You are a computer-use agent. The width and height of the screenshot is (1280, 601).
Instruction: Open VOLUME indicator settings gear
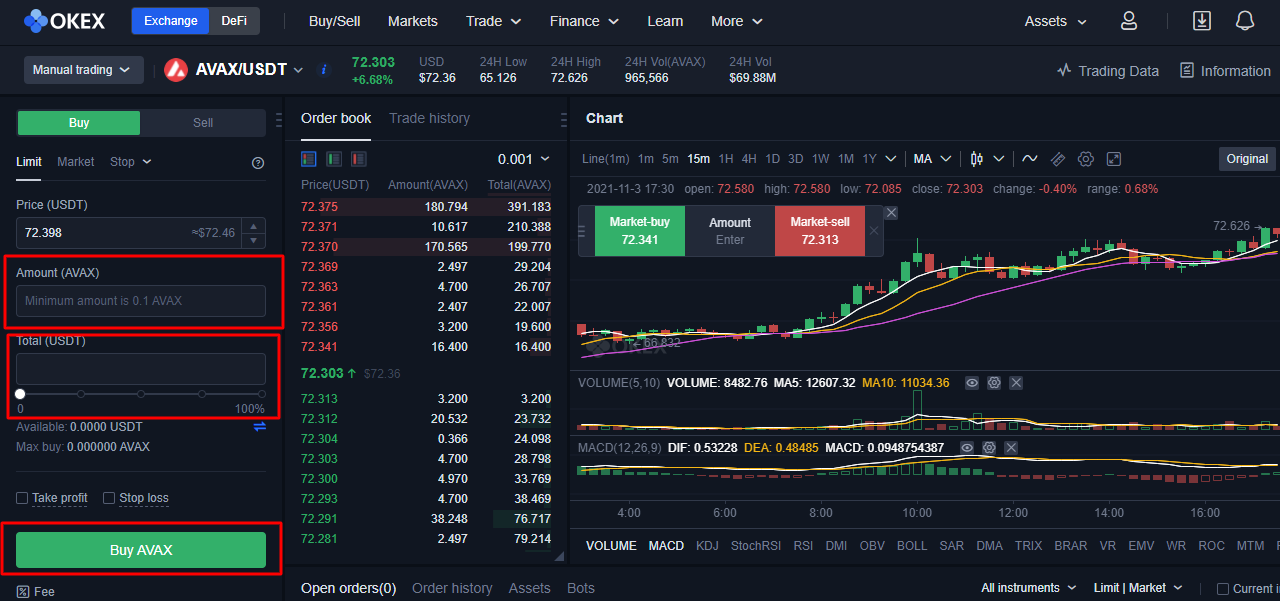(994, 383)
